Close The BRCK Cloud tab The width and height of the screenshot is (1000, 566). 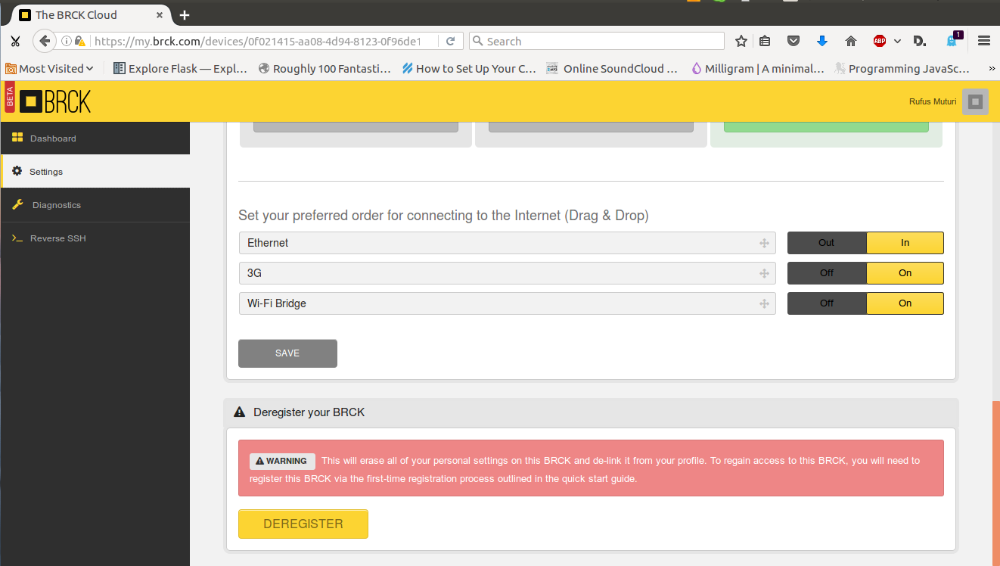(x=159, y=15)
